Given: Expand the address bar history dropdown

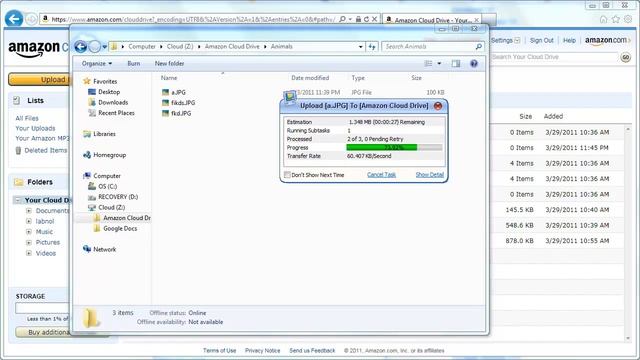Looking at the screenshot, I should [x=360, y=47].
